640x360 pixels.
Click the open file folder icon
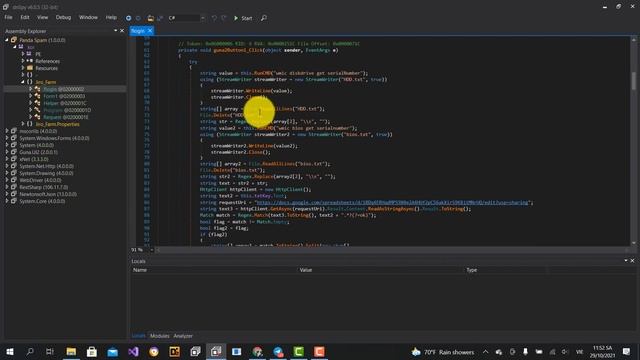[x=151, y=18]
